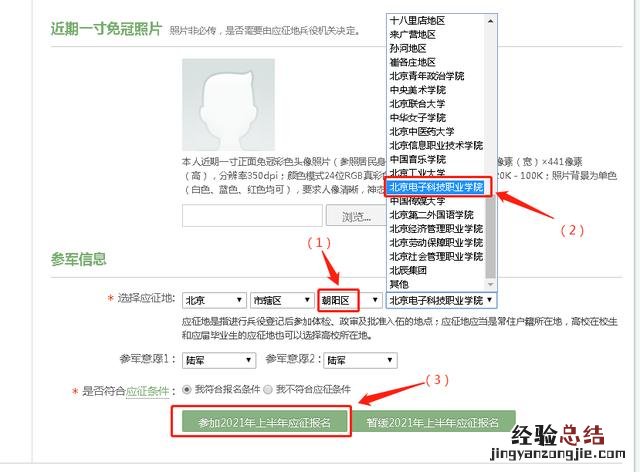
Task: Choose 北京劳动保障职业学院 option
Action: (x=436, y=243)
